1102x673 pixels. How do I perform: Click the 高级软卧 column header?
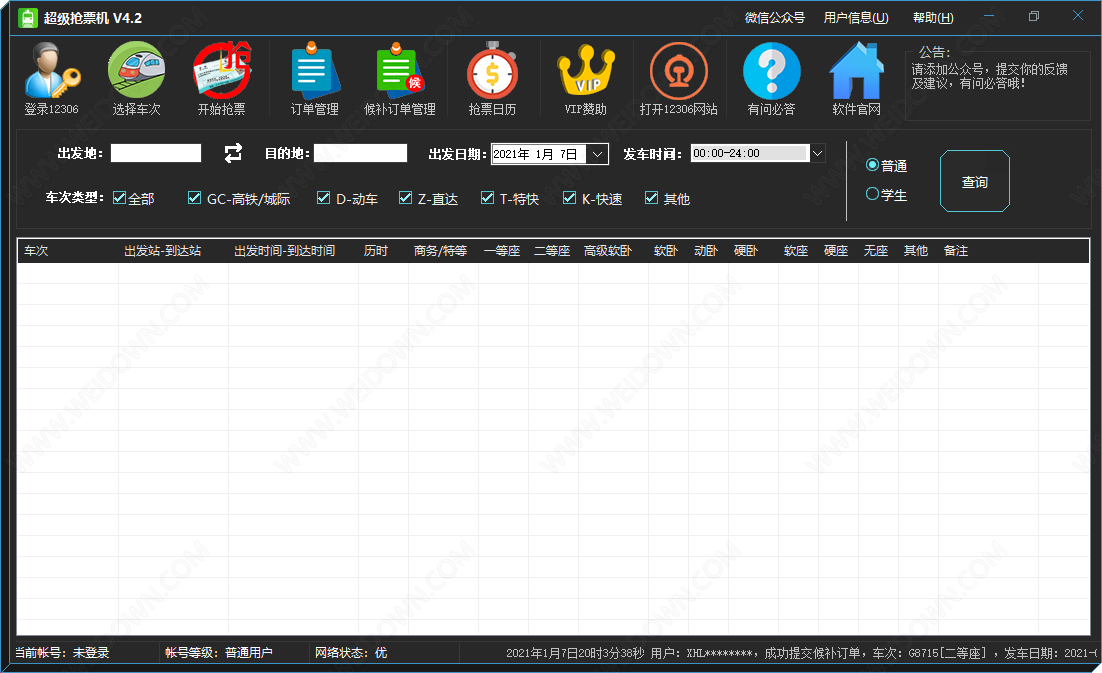608,251
